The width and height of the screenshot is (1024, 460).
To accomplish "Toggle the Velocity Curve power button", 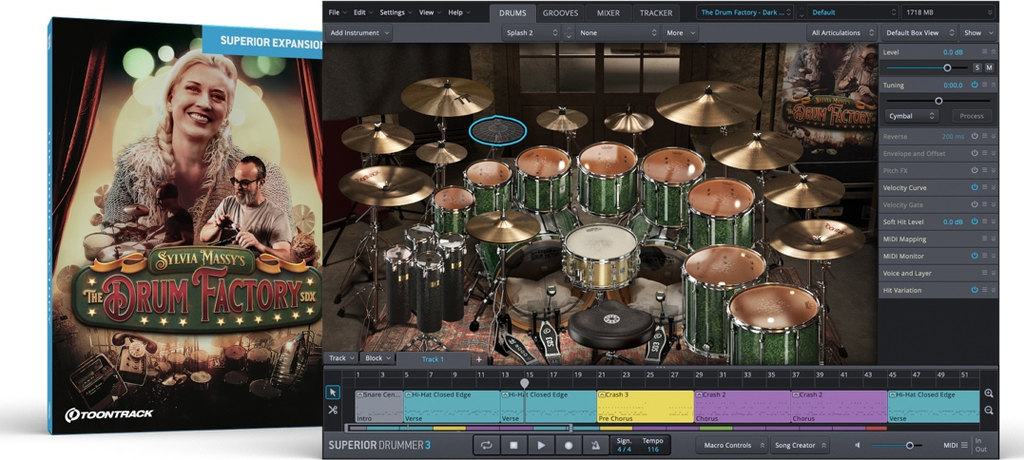I will point(974,187).
